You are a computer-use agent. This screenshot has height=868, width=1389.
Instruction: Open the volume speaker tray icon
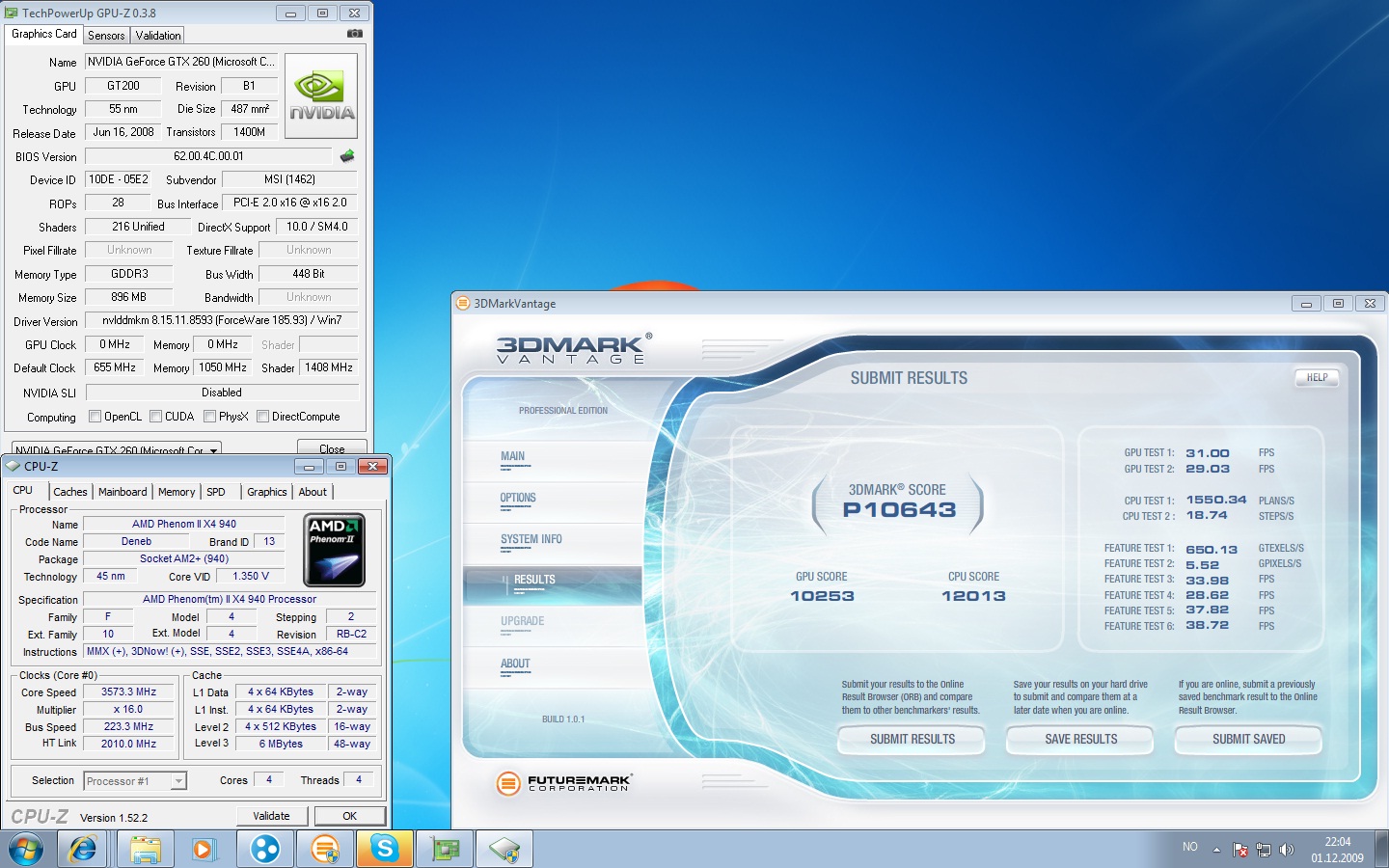(x=1286, y=850)
